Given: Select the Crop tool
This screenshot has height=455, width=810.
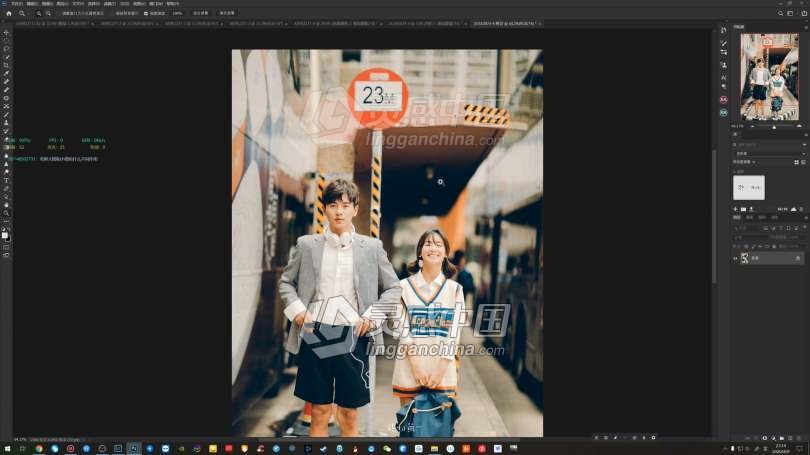Looking at the screenshot, I should pos(6,65).
